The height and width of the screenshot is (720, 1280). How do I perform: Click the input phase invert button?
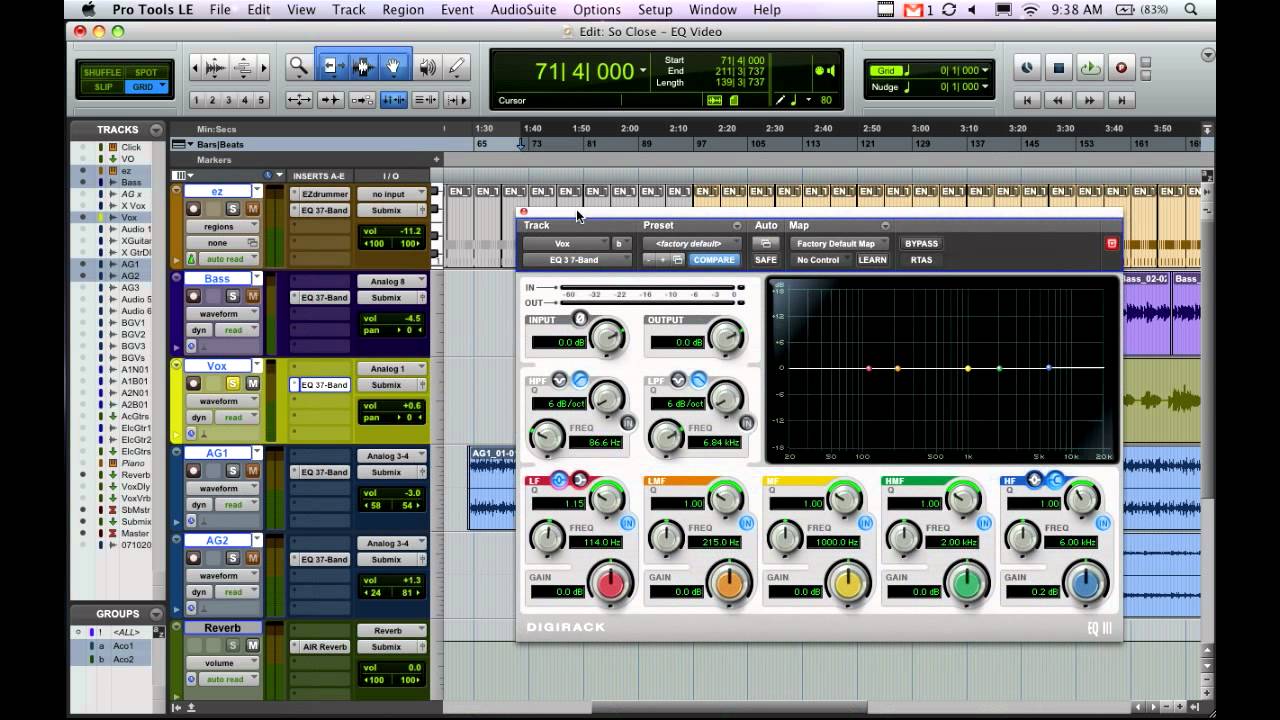pos(580,319)
